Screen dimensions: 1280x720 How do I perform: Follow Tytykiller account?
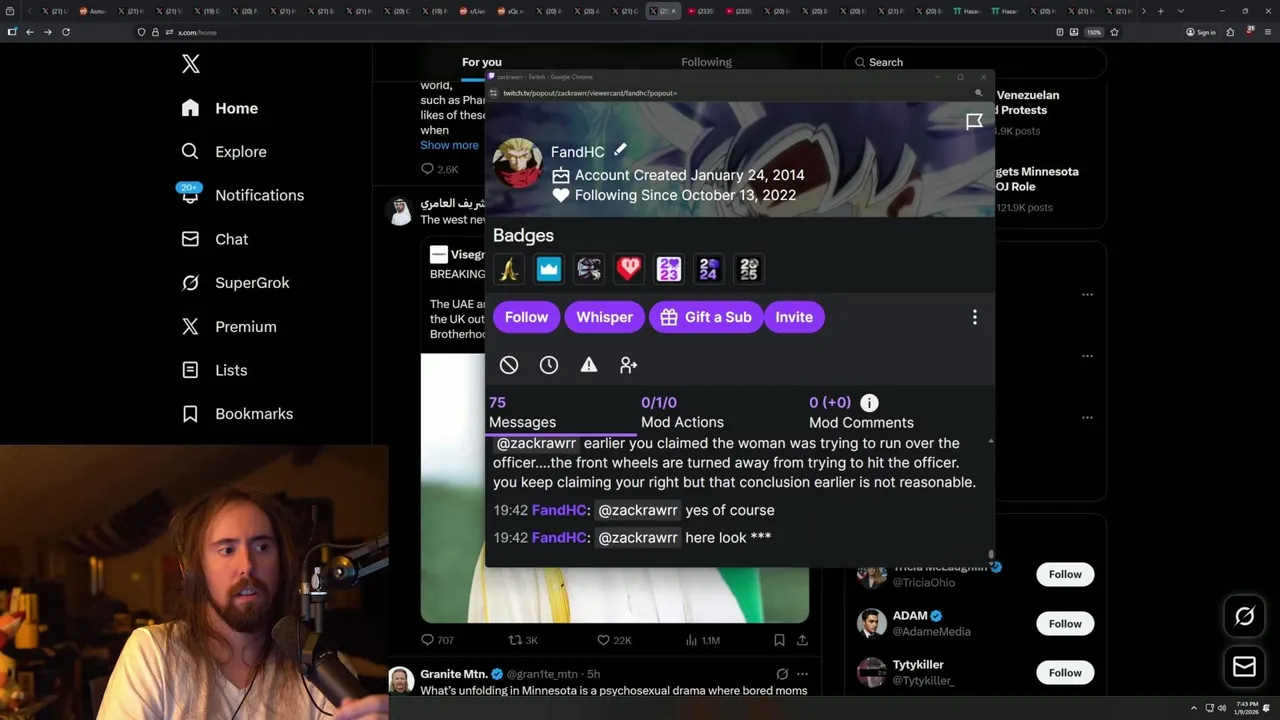click(x=1065, y=672)
